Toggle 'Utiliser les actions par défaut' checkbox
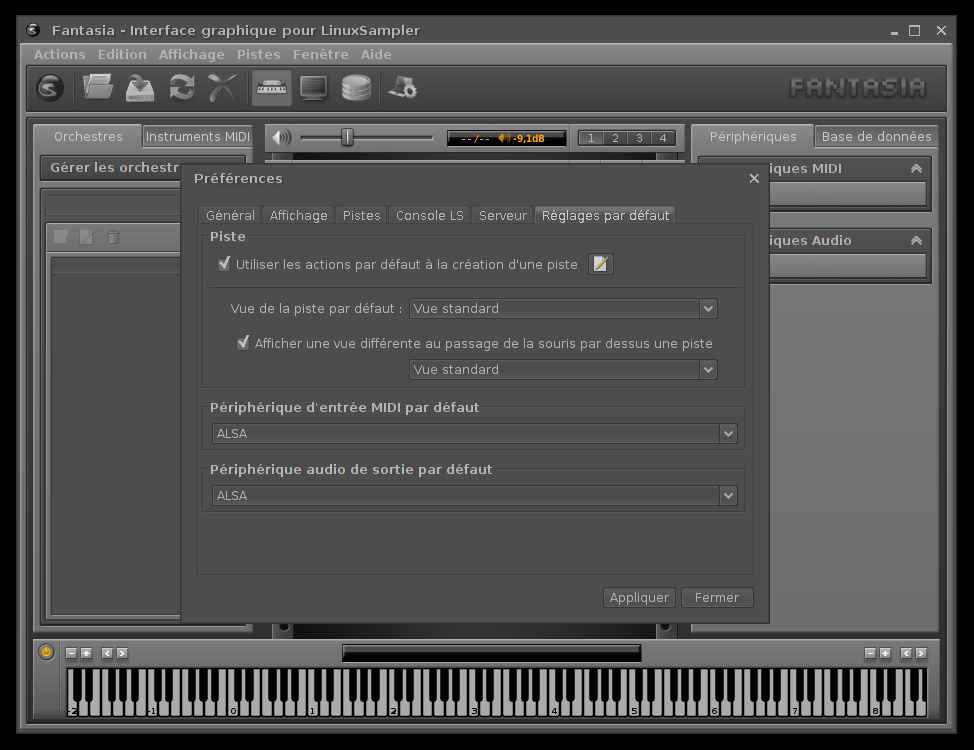This screenshot has width=974, height=750. click(224, 263)
